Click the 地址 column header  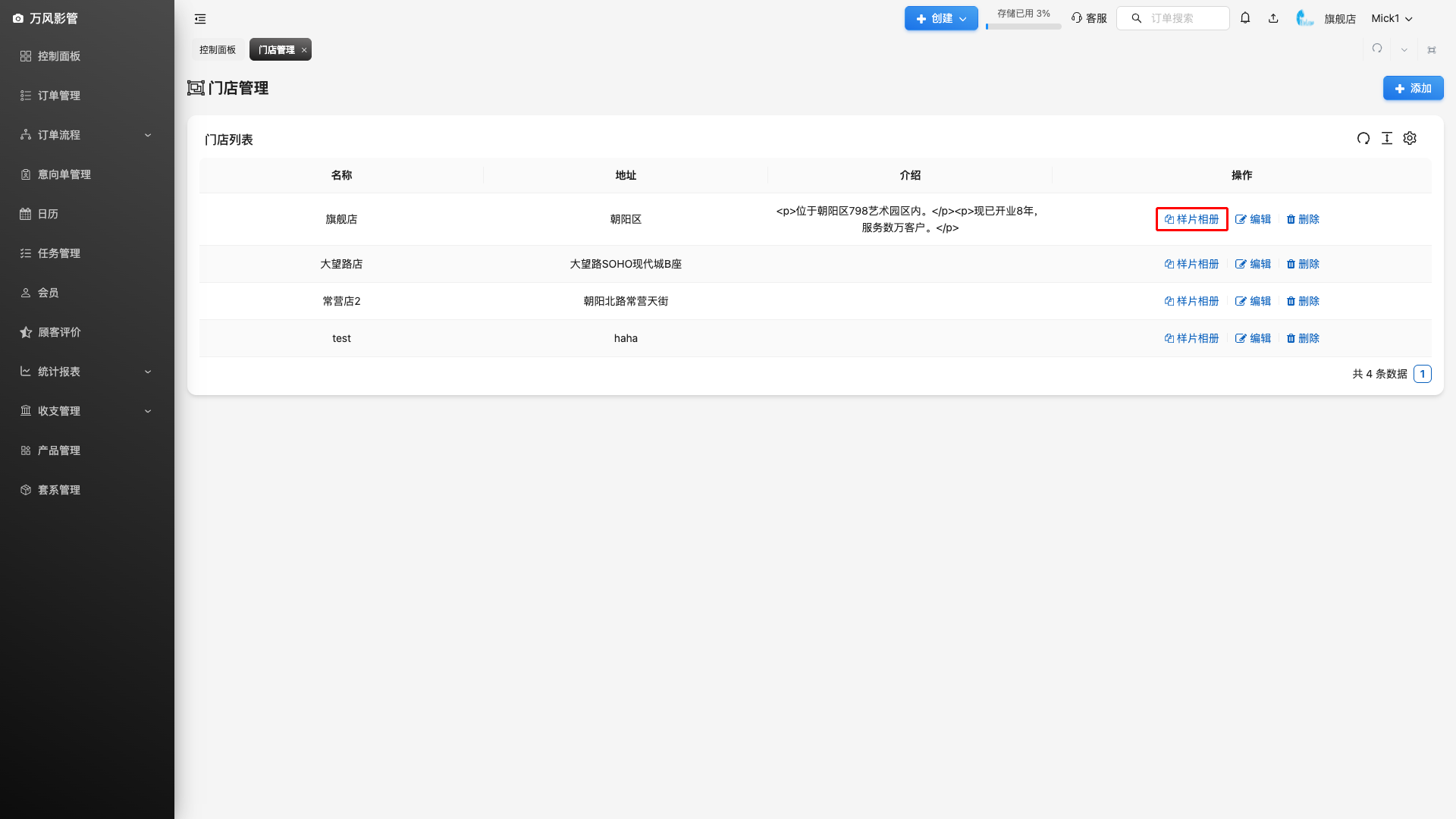click(626, 175)
